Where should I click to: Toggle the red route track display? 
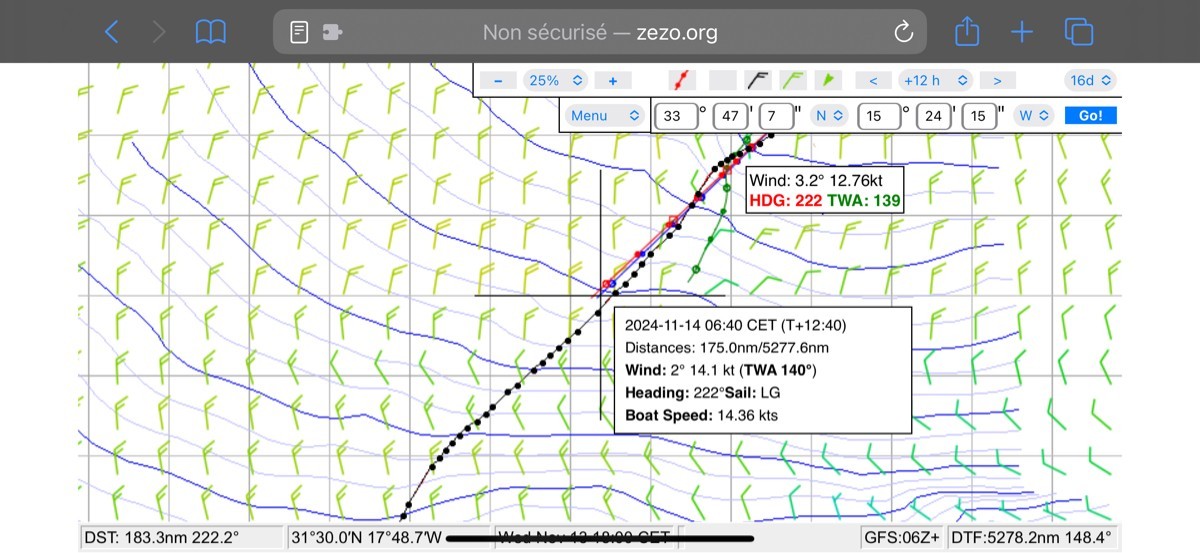(681, 80)
